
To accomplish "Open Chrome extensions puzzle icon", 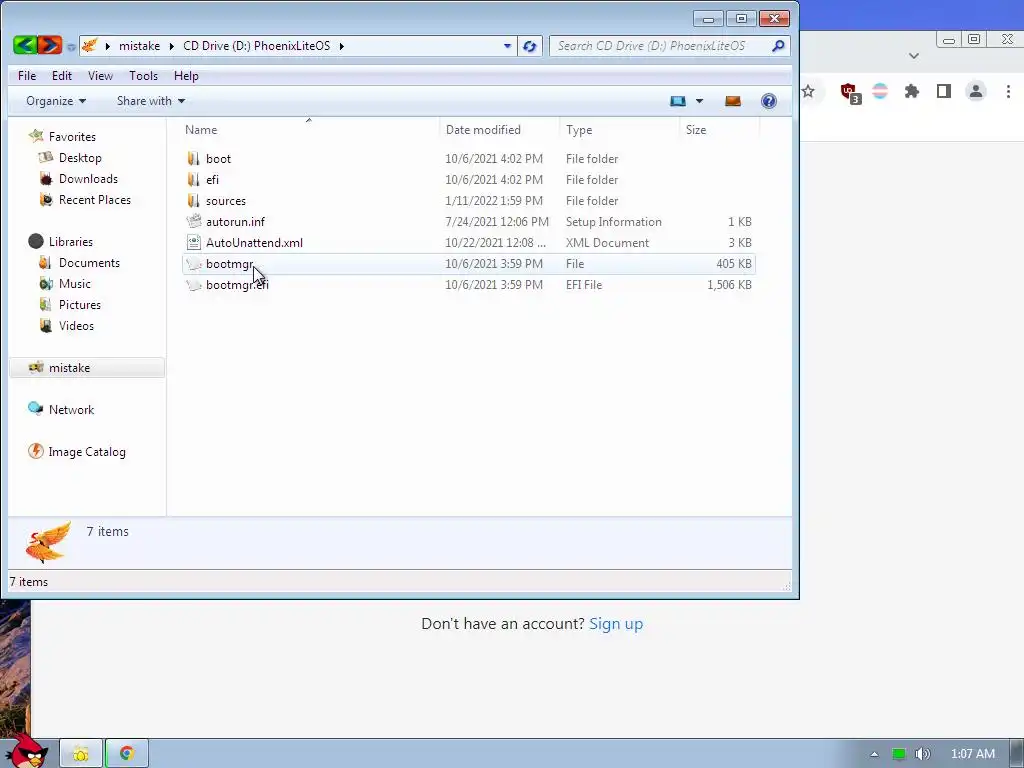I will (x=912, y=91).
